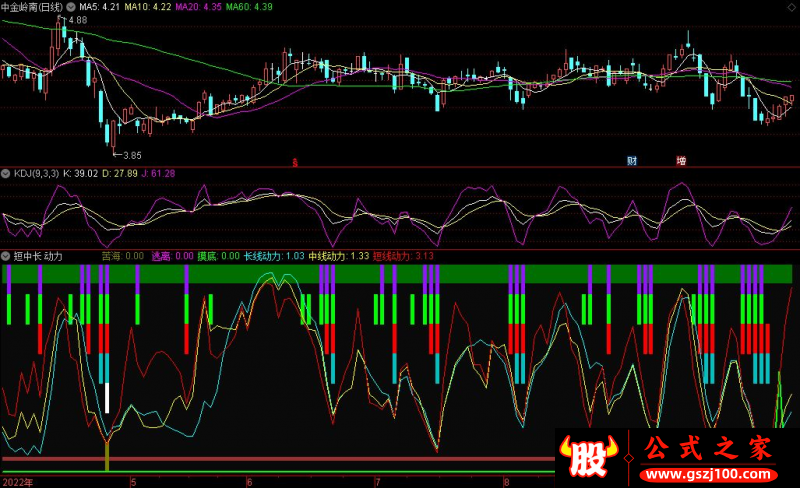
Task: Click the red '$' dividend marker
Action: click(x=294, y=160)
